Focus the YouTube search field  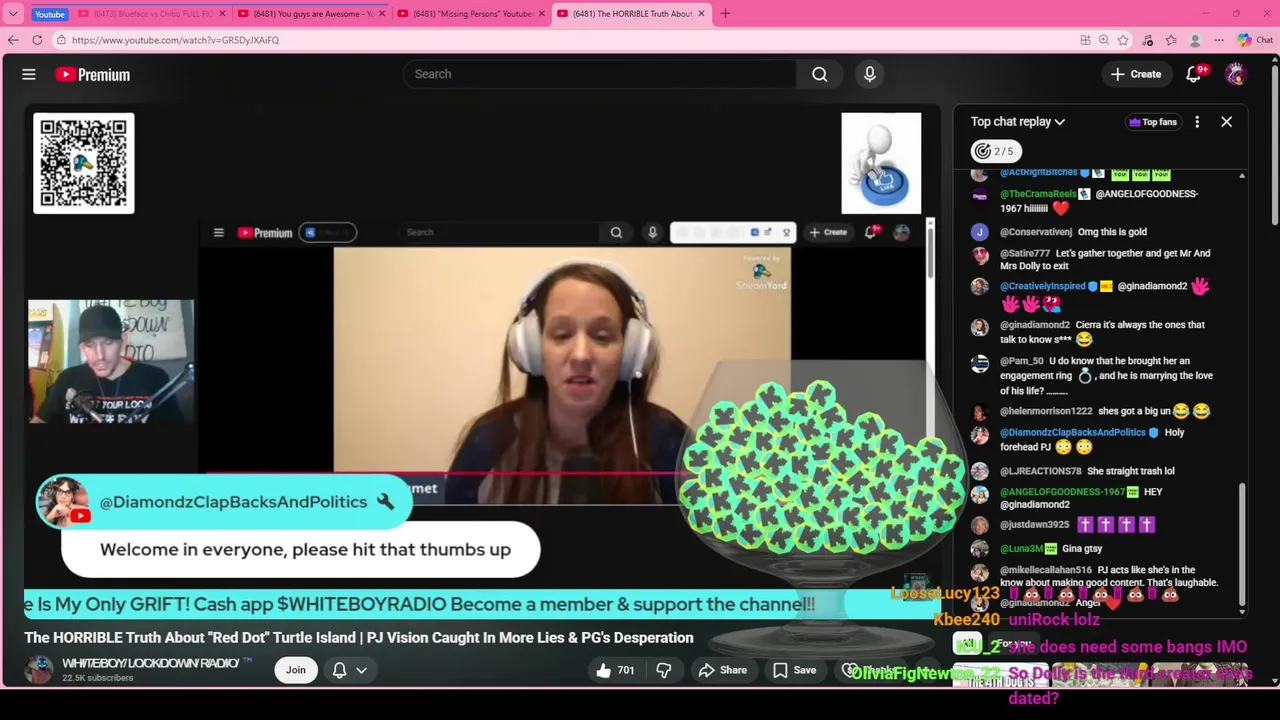pos(600,74)
